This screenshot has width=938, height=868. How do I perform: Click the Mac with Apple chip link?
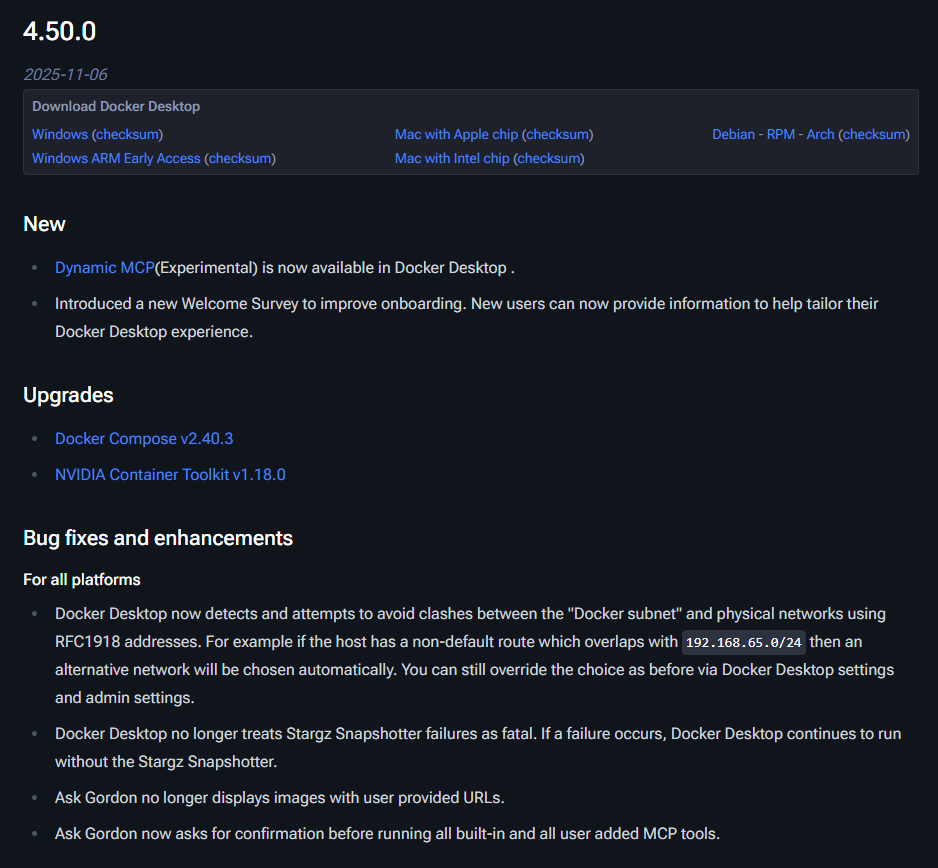[456, 134]
